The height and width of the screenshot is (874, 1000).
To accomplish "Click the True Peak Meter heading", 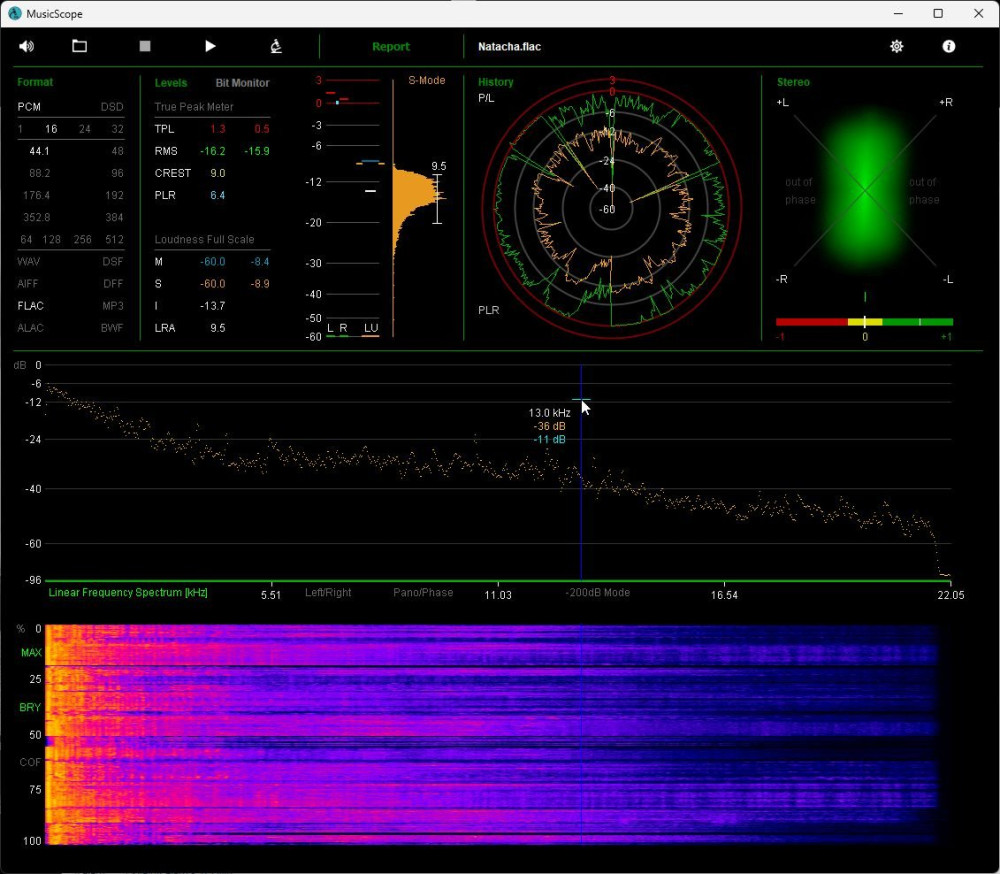I will tap(194, 107).
